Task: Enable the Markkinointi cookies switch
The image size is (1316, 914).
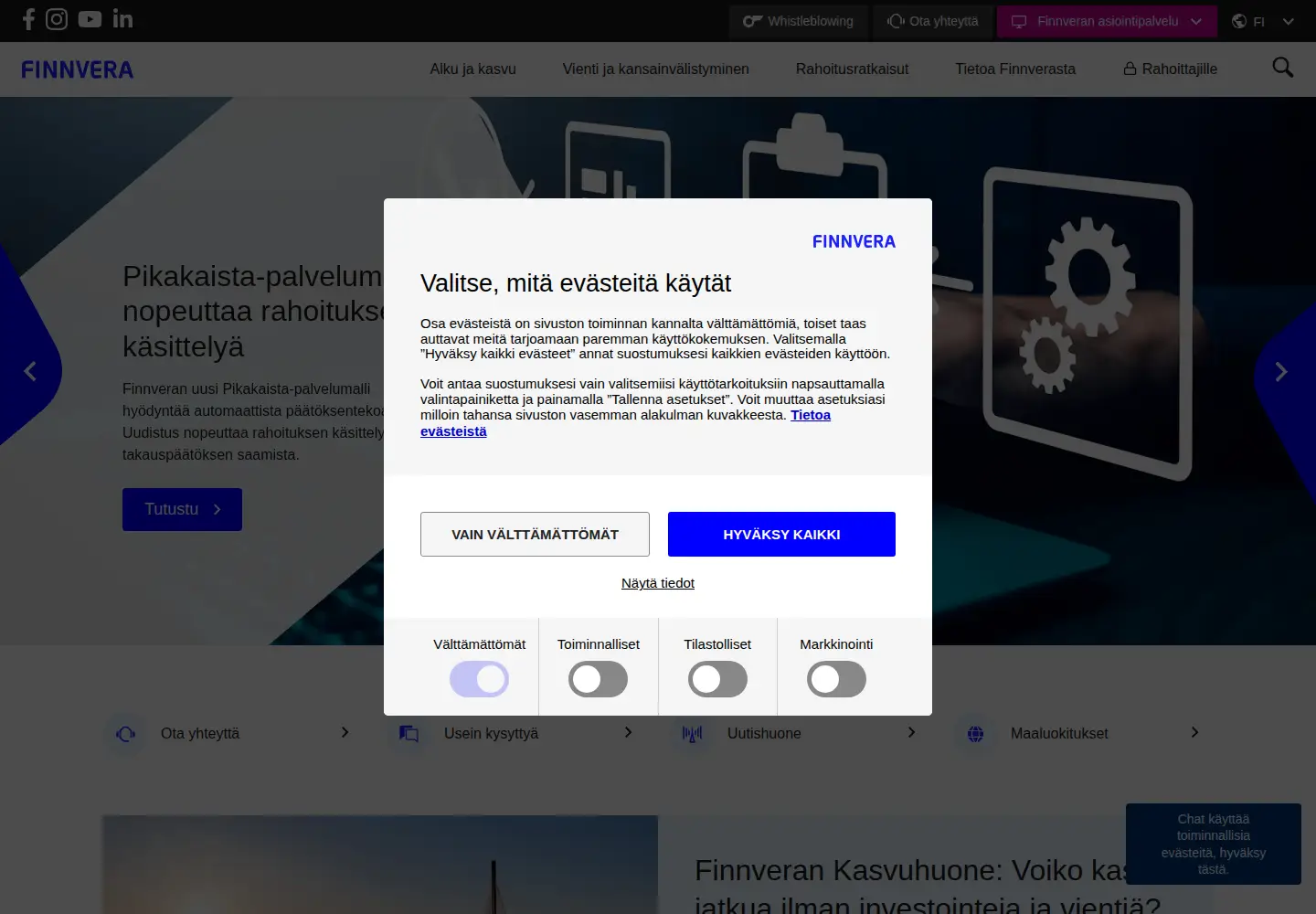Action: (836, 679)
